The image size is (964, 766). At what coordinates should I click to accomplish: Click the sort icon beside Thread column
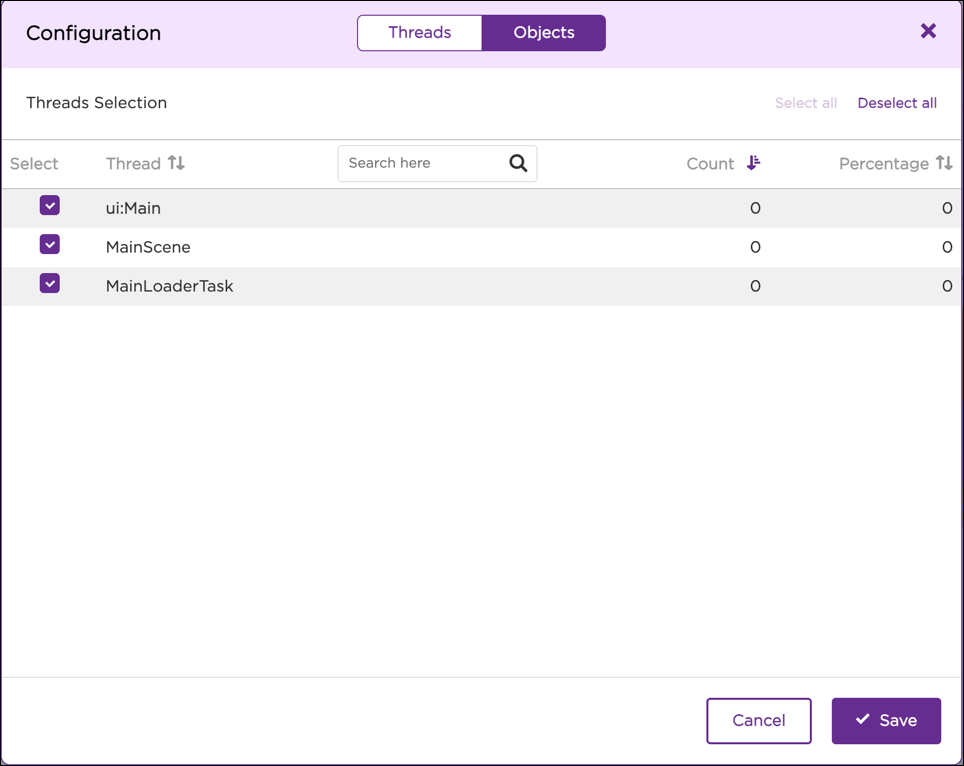(x=175, y=163)
